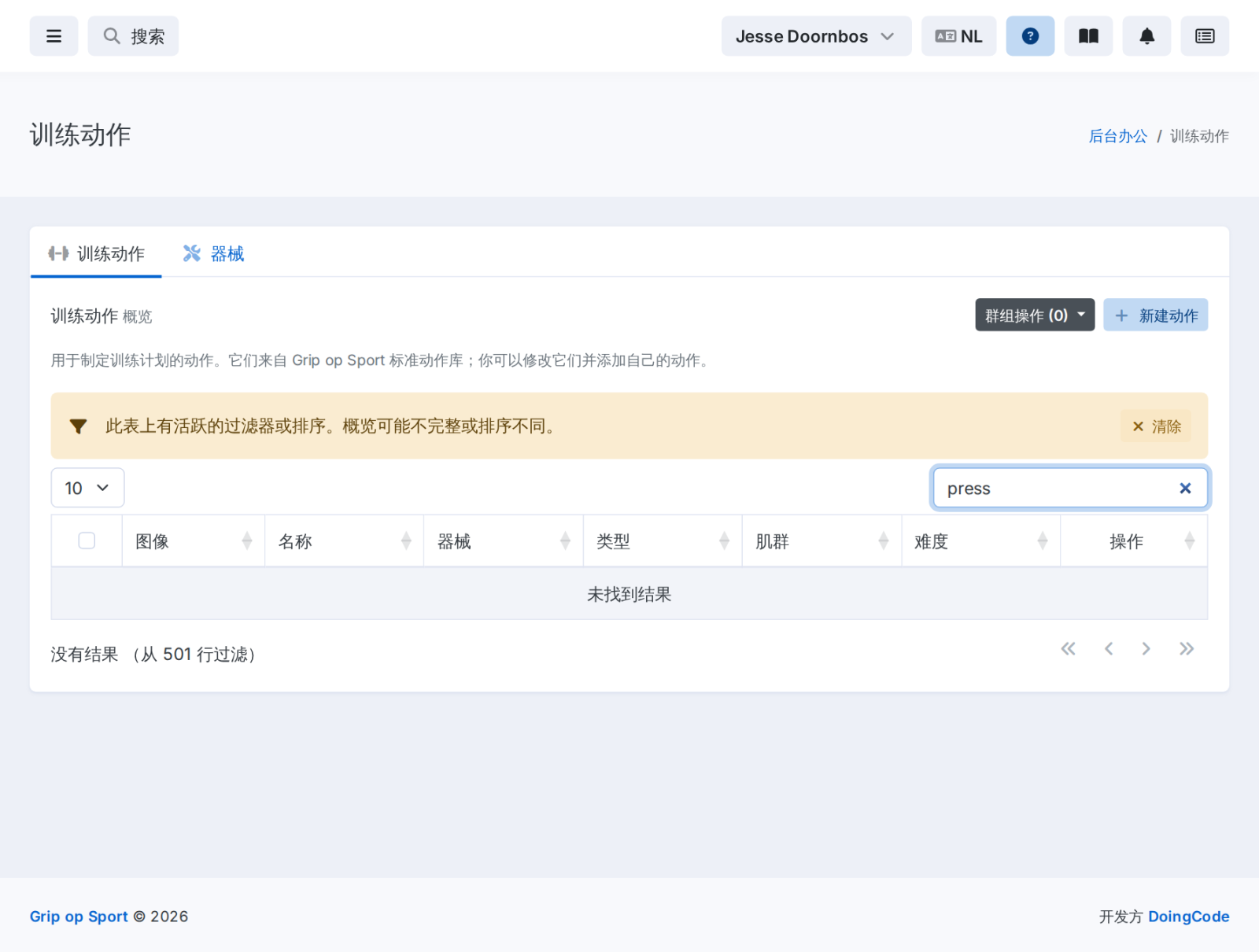Sort the table by 名称 column
Screen dimensions: 1259x952
[345, 541]
